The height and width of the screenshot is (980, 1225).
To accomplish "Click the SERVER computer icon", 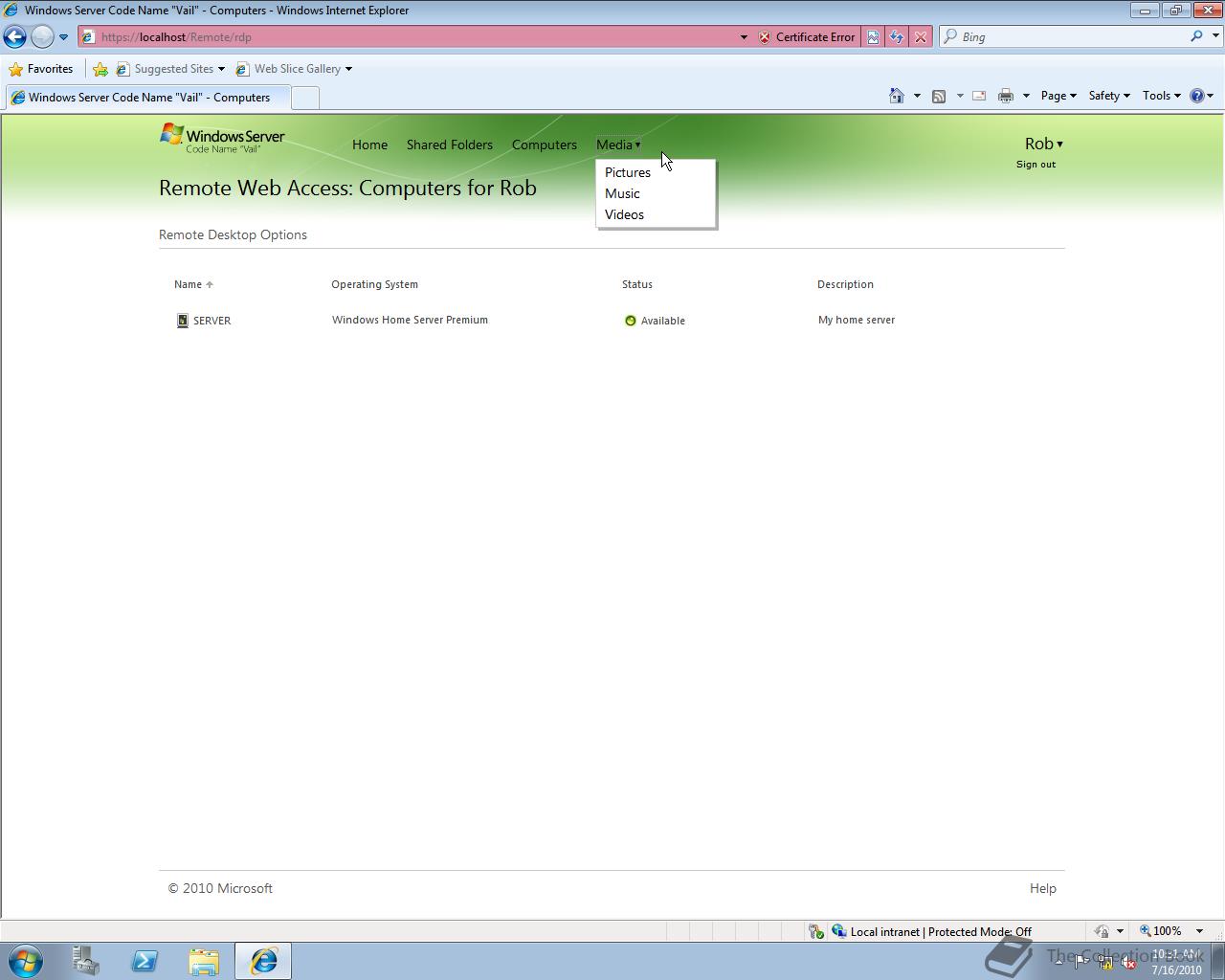I will pyautogui.click(x=183, y=321).
